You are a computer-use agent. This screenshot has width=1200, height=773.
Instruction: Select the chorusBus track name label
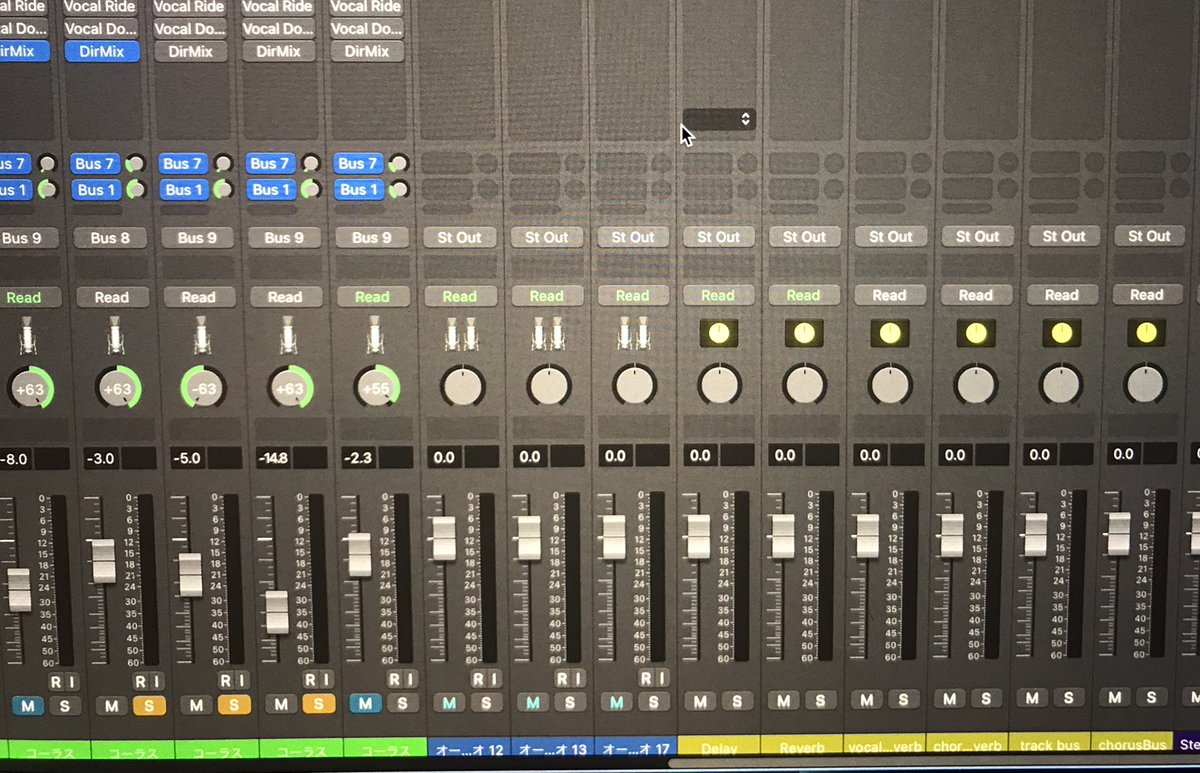click(x=1134, y=744)
